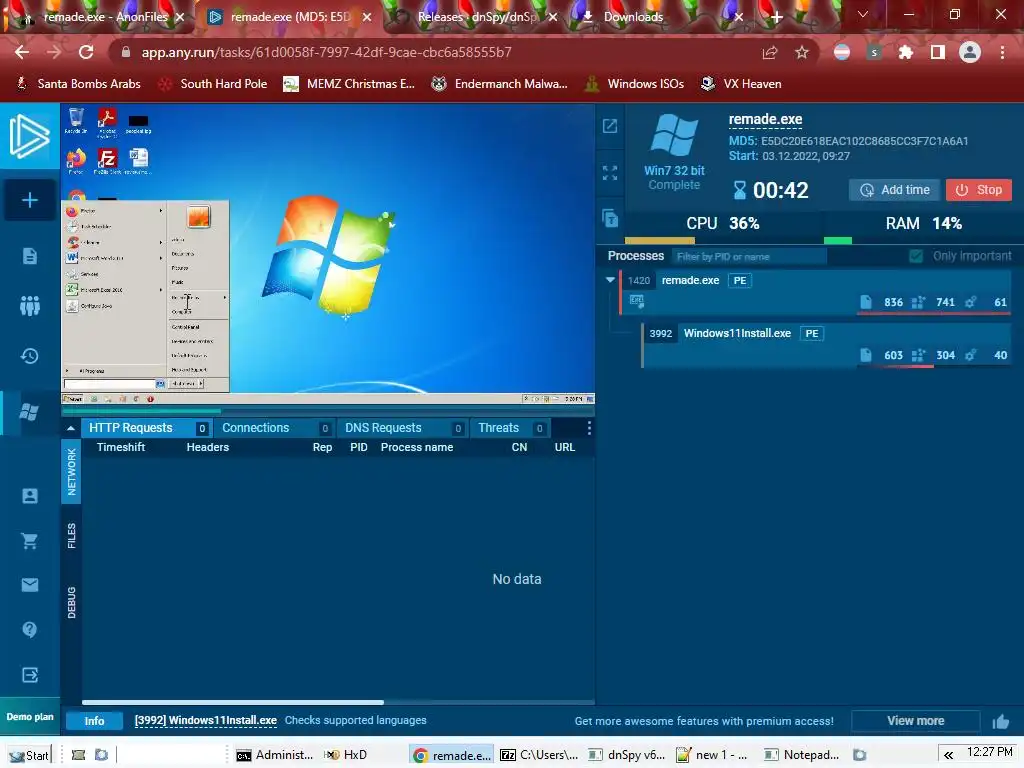The width and height of the screenshot is (1024, 768).
Task: Open network panel three-dot options menu
Action: (x=588, y=428)
